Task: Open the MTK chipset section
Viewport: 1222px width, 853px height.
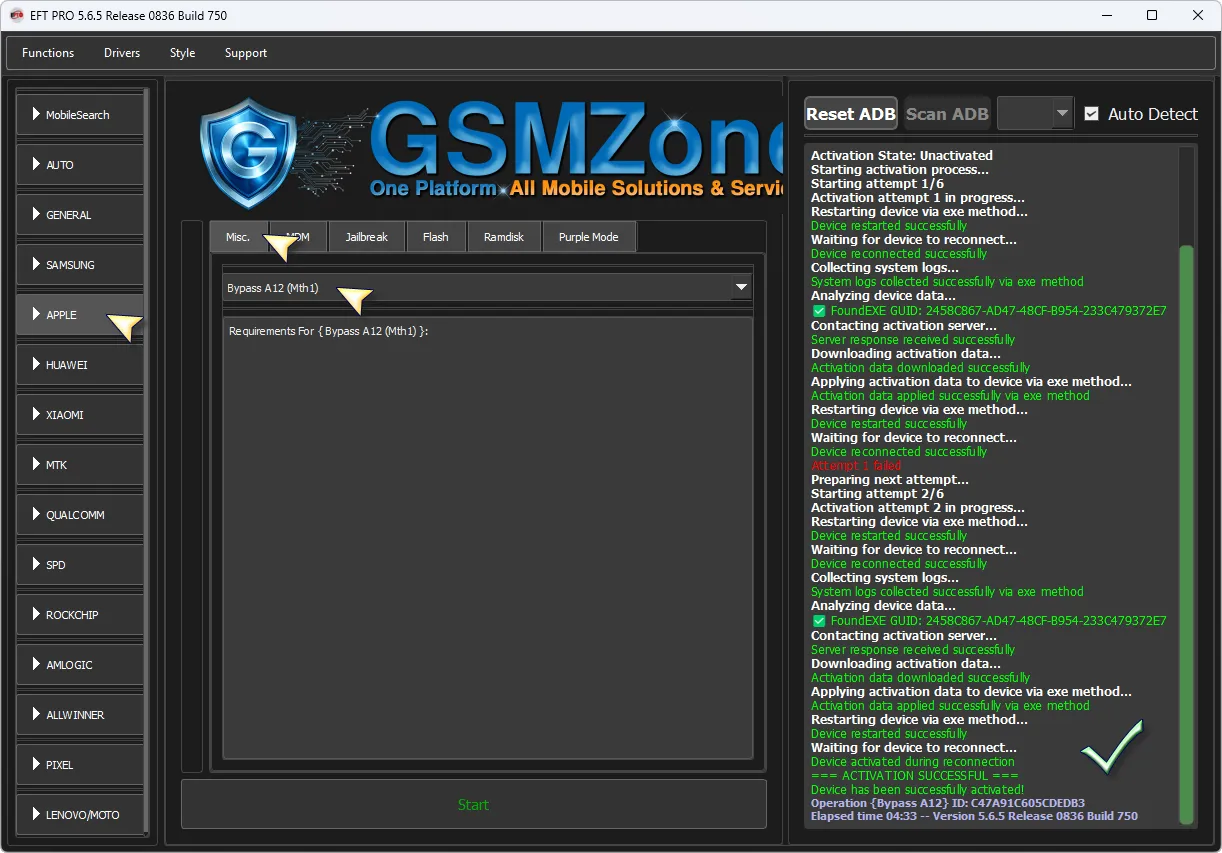Action: (x=80, y=465)
